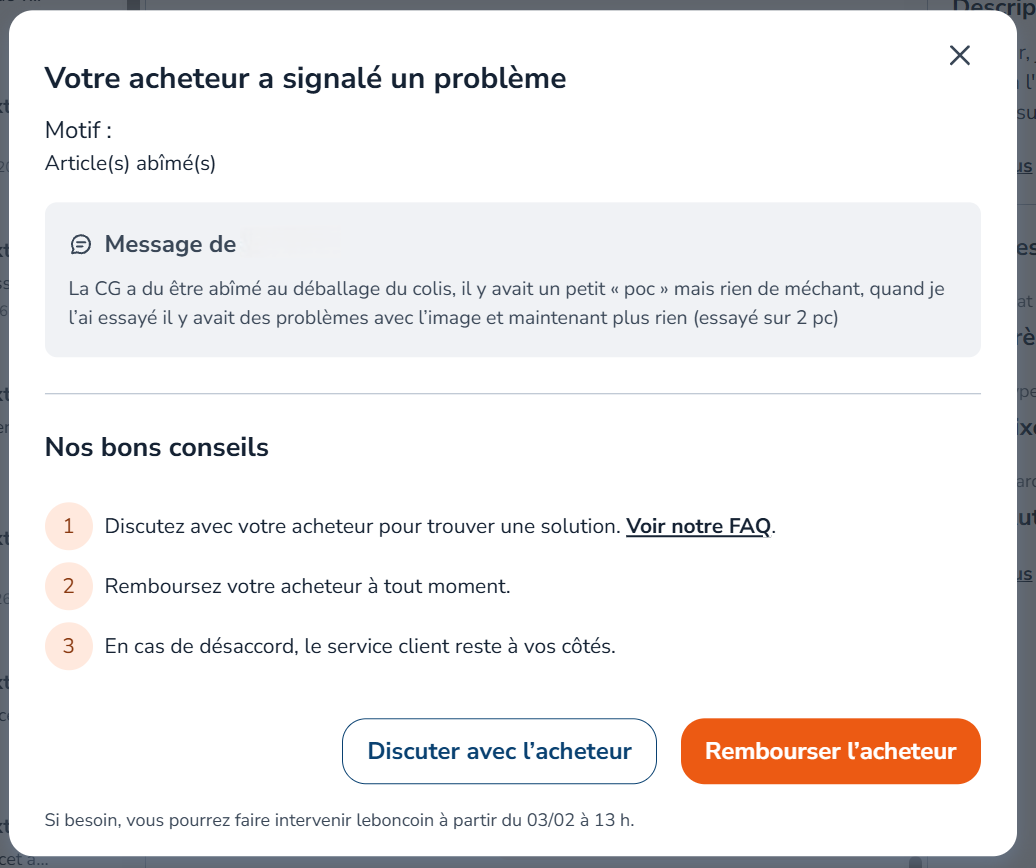The height and width of the screenshot is (868, 1036).
Task: Click the dialog title about signalé un problème
Action: (305, 78)
